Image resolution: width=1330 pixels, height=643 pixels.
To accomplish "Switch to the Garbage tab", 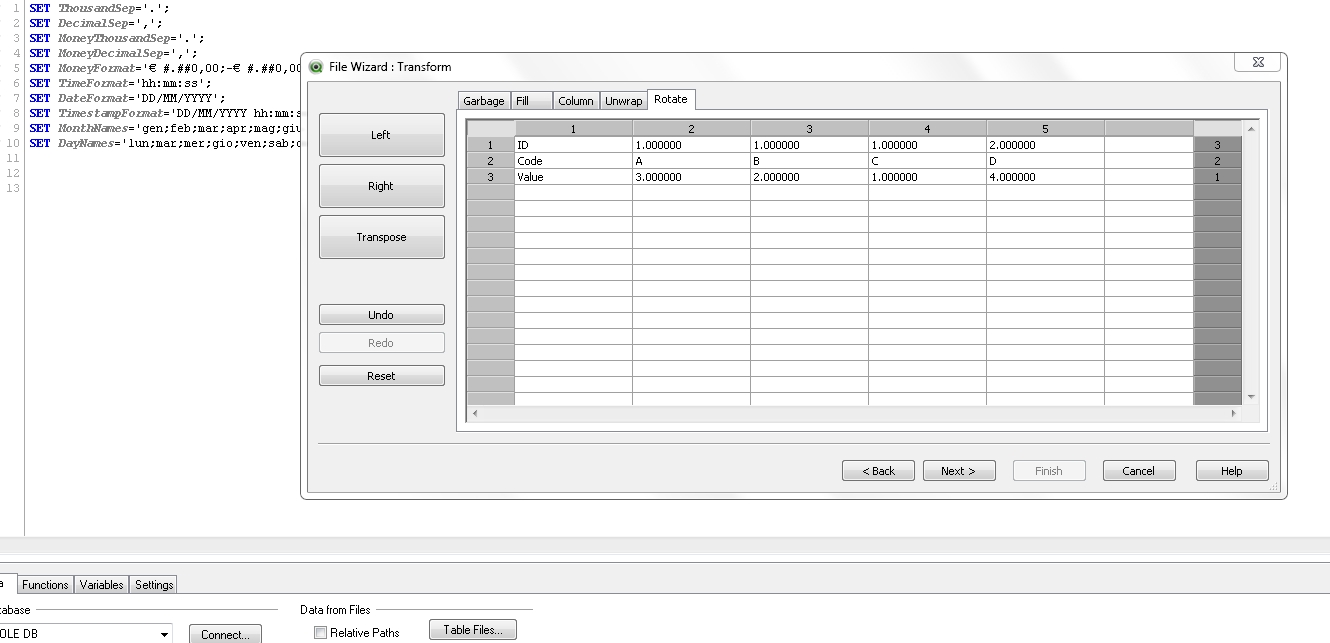I will pos(484,101).
